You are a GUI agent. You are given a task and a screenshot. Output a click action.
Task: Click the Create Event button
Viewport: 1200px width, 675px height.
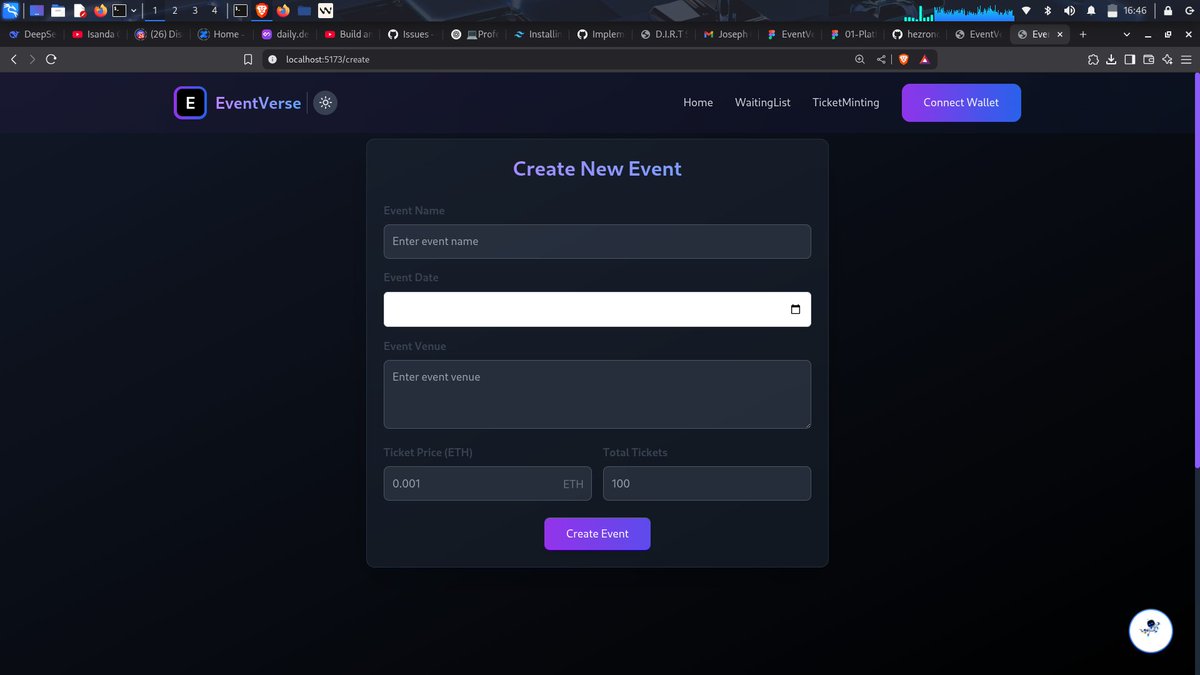597,533
